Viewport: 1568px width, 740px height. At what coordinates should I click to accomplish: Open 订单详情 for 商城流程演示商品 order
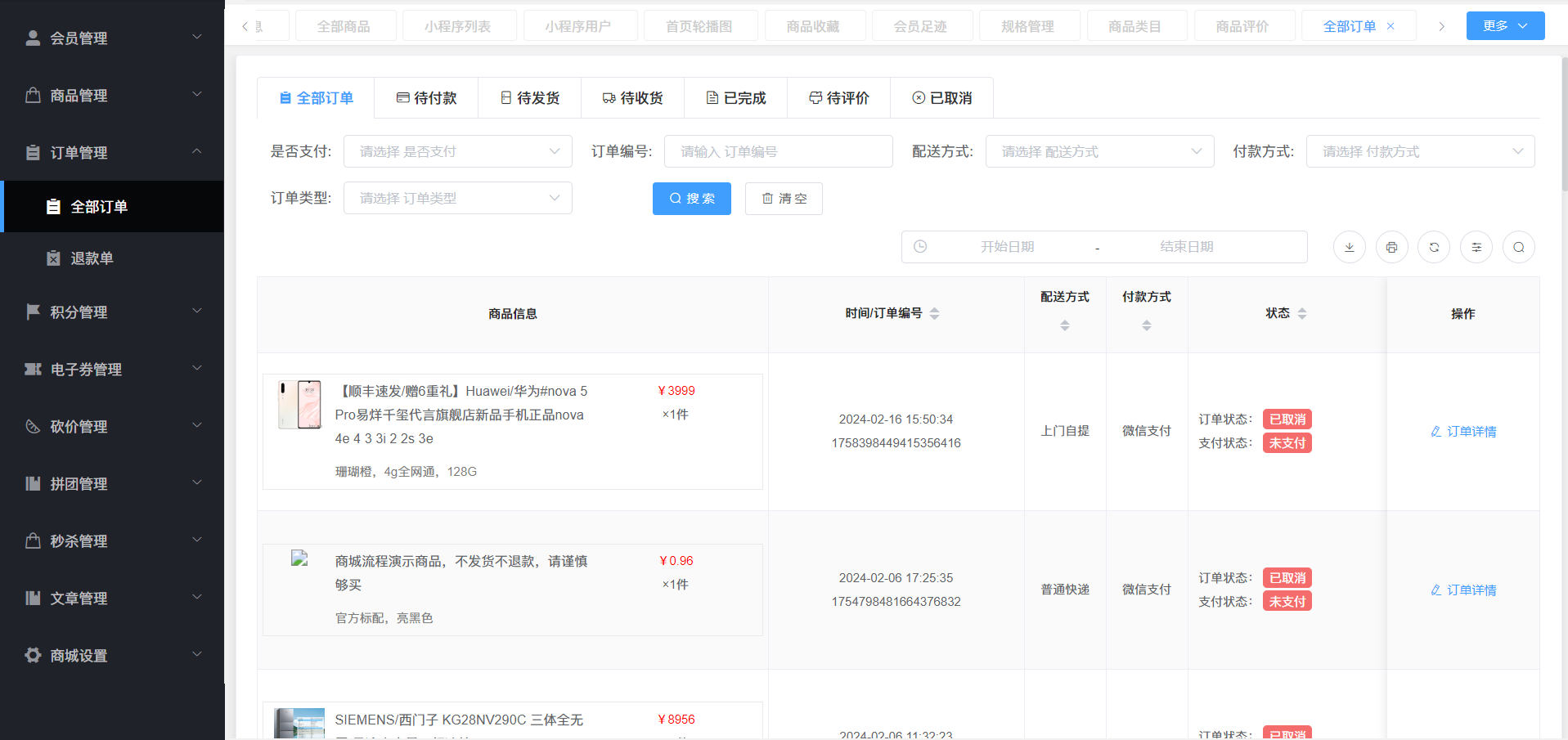pyautogui.click(x=1463, y=590)
